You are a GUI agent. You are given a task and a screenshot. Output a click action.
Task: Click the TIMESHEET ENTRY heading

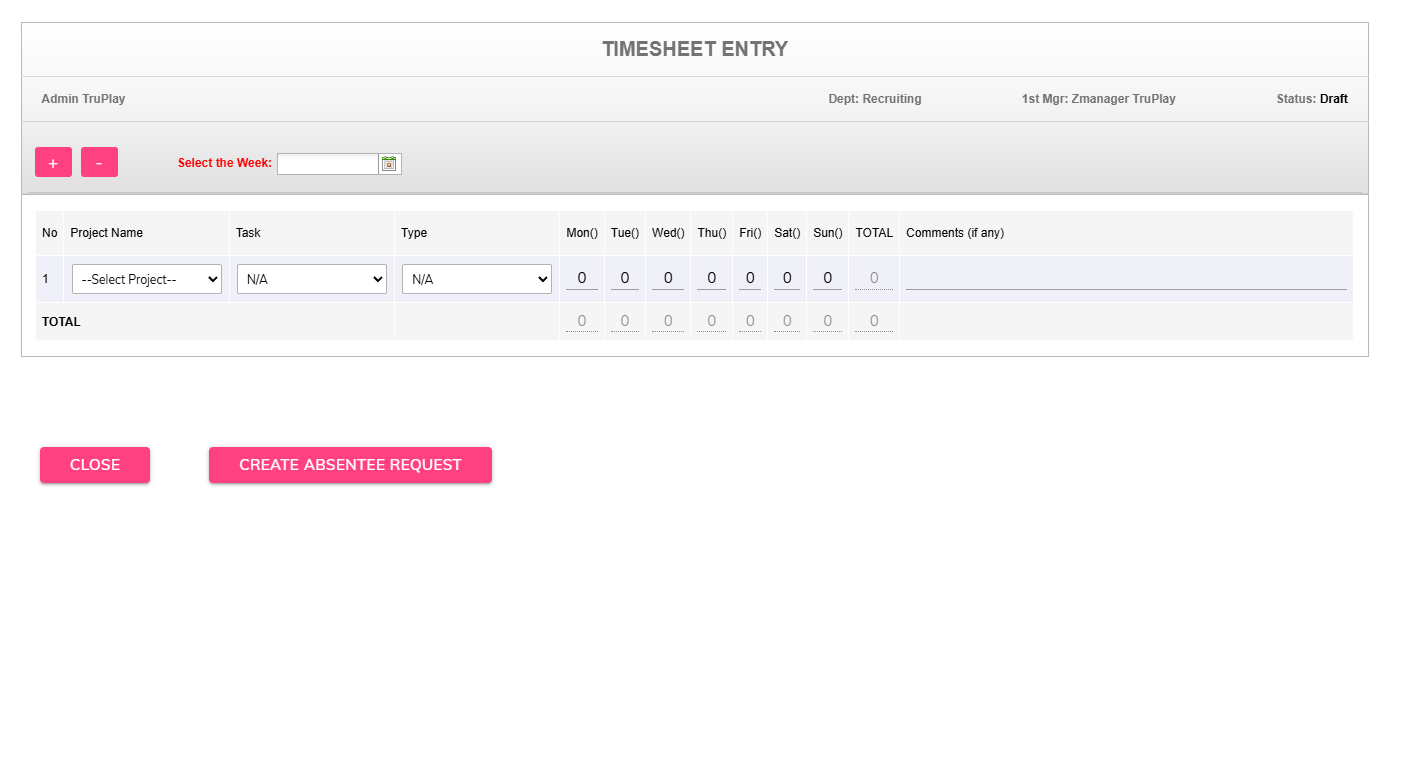click(695, 48)
